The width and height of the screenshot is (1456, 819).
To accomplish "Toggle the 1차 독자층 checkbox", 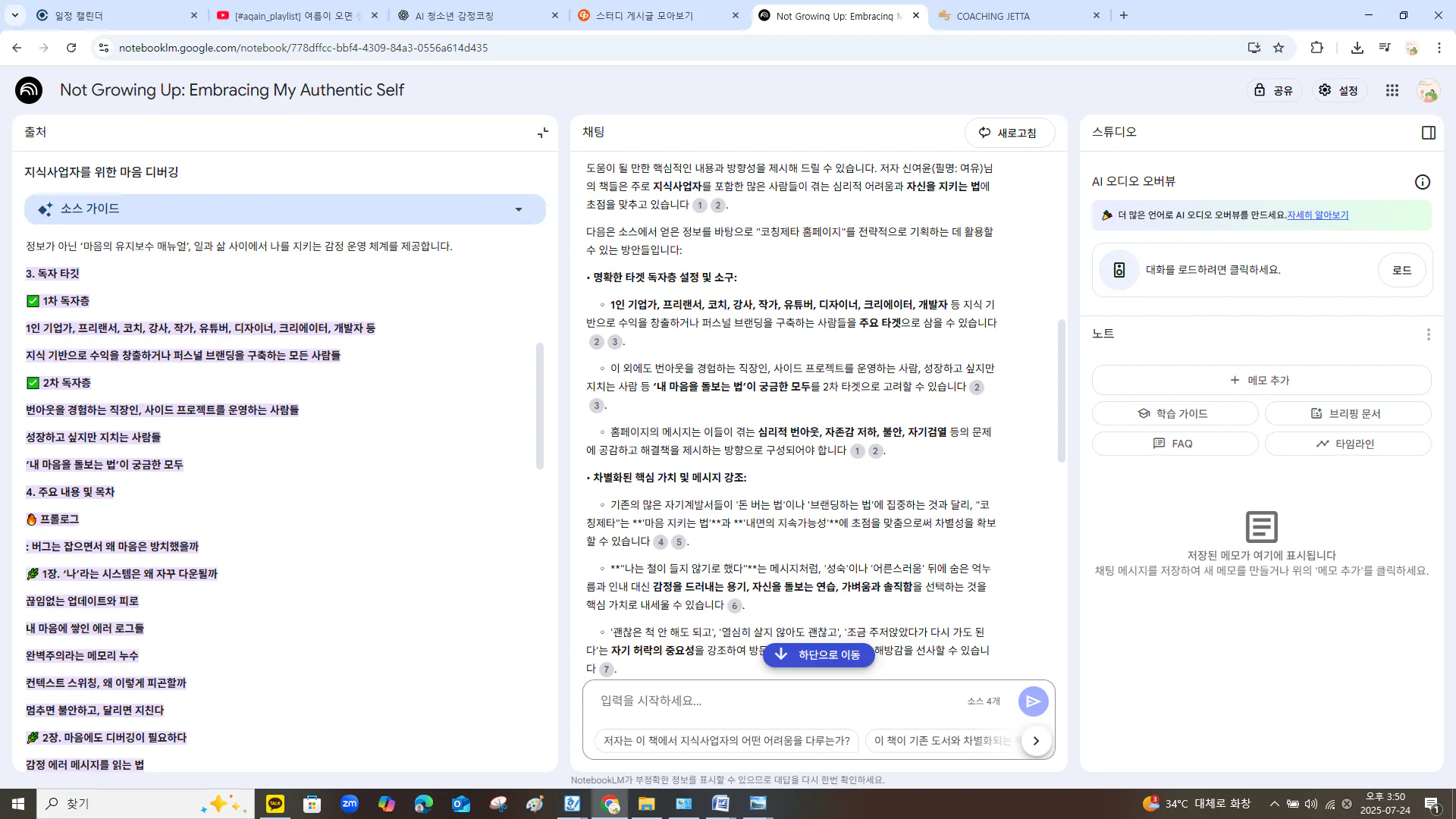I will 32,300.
